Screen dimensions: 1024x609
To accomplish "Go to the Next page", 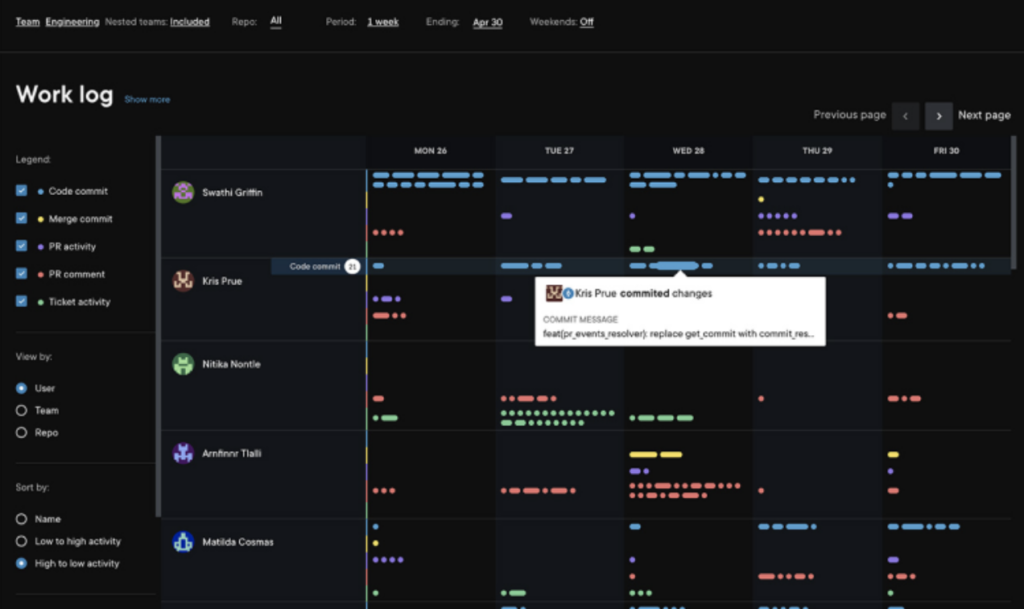I will click(x=984, y=115).
